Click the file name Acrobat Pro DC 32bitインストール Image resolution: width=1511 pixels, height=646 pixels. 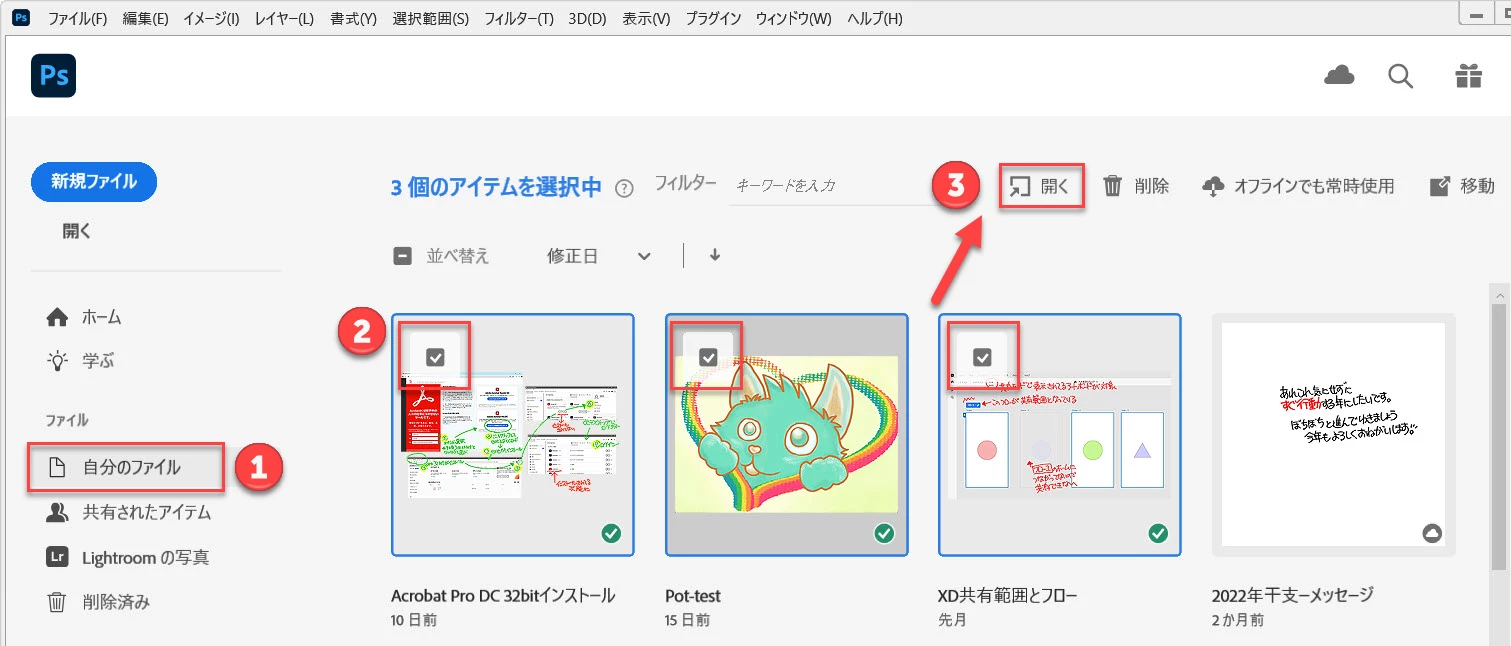[x=503, y=596]
